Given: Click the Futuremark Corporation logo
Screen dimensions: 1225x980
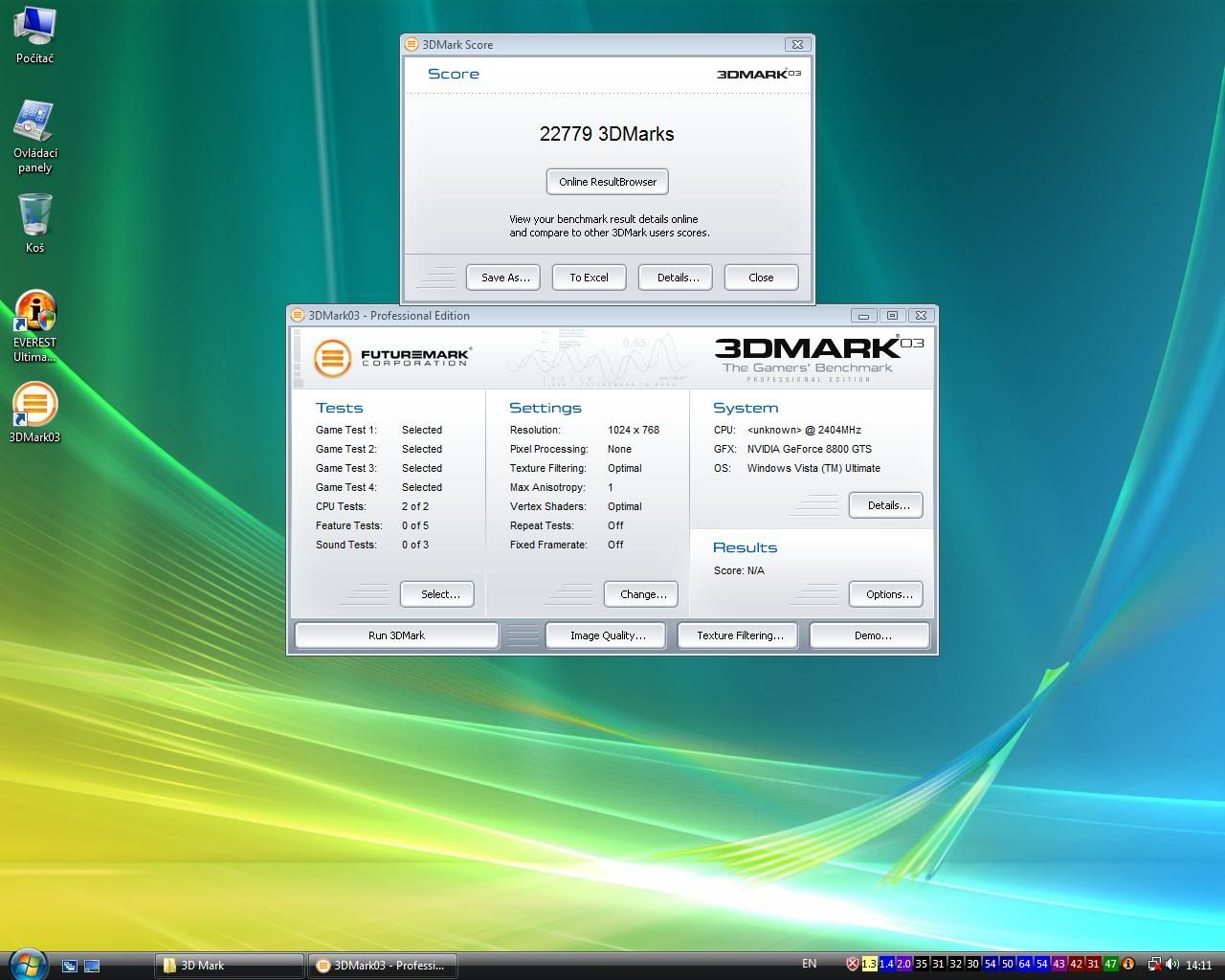Looking at the screenshot, I should click(392, 358).
